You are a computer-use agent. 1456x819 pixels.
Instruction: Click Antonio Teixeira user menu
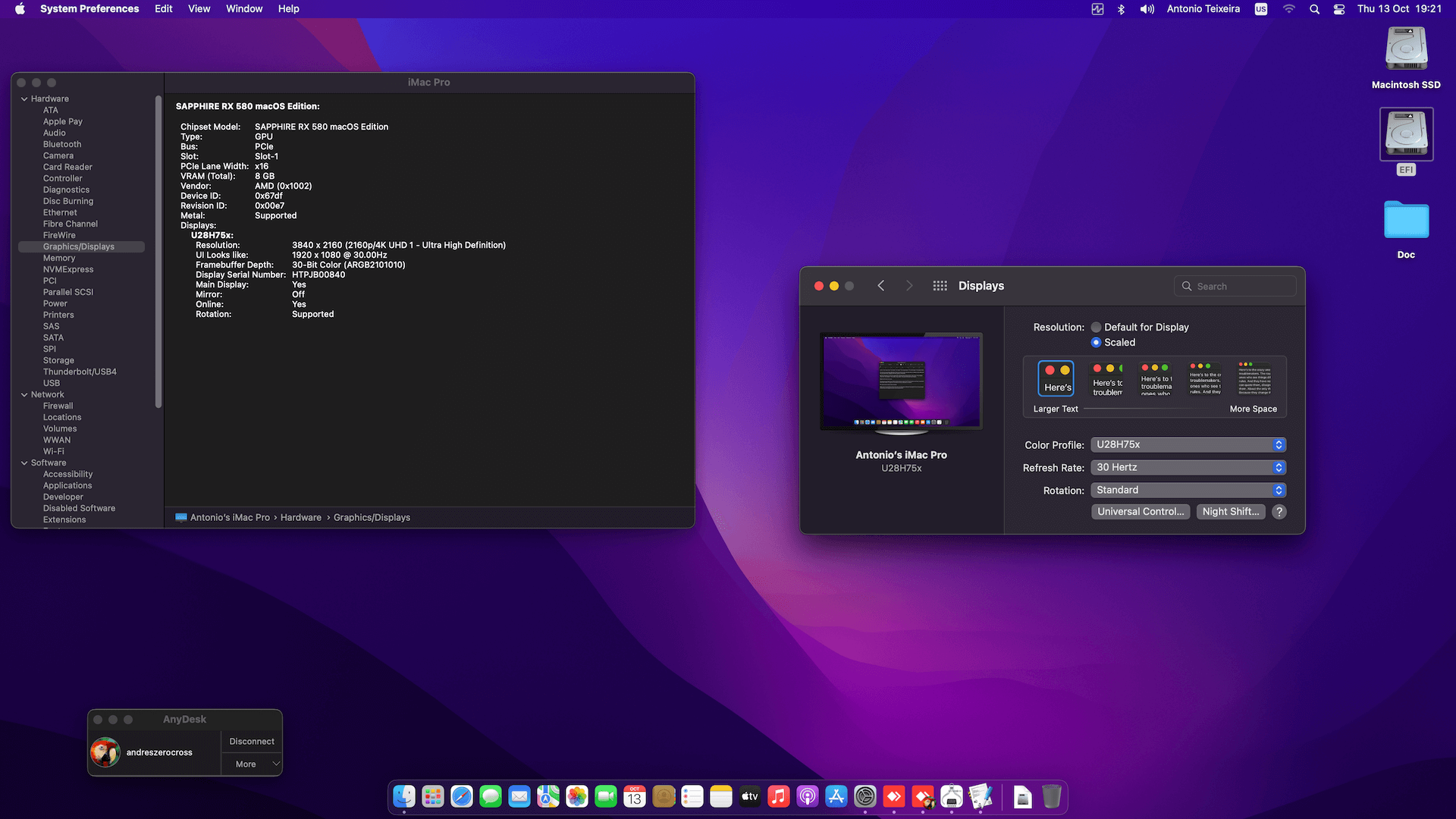[1203, 9]
